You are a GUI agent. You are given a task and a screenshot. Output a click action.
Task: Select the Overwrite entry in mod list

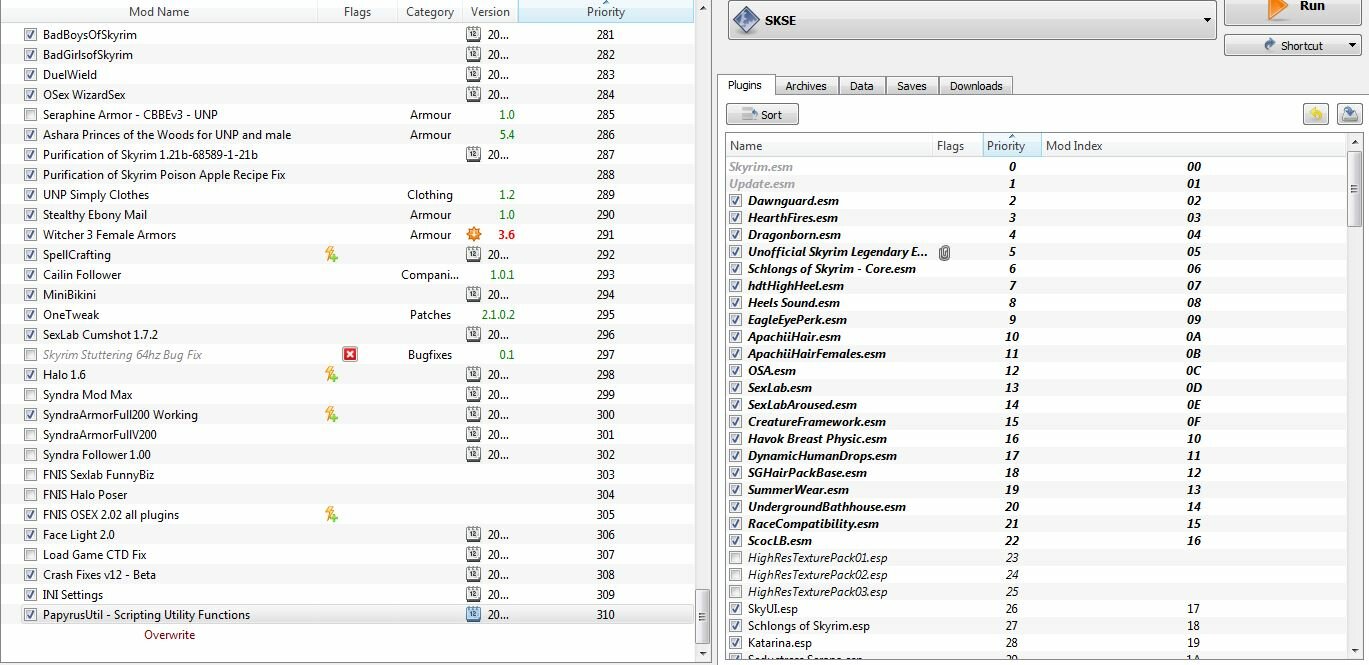click(x=170, y=635)
